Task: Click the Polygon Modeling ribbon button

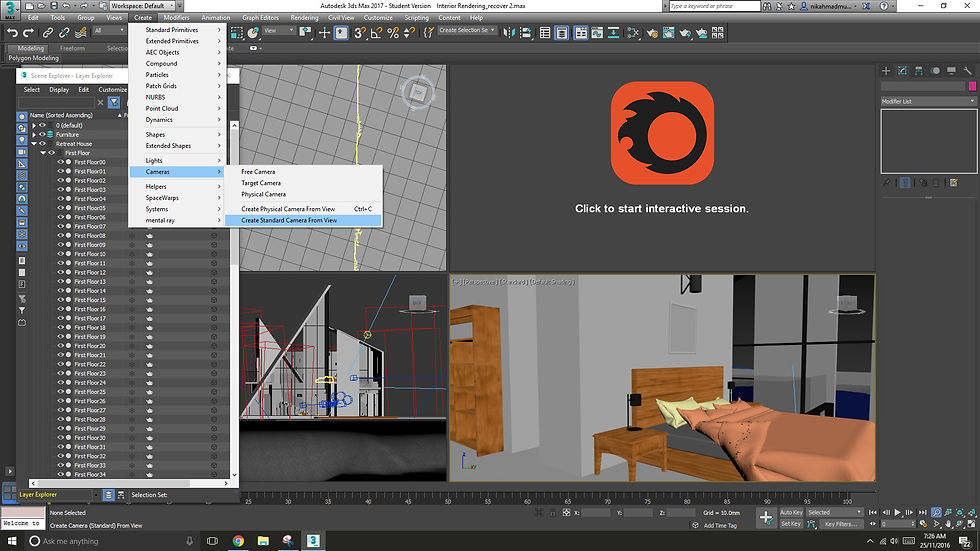Action: 34,58
